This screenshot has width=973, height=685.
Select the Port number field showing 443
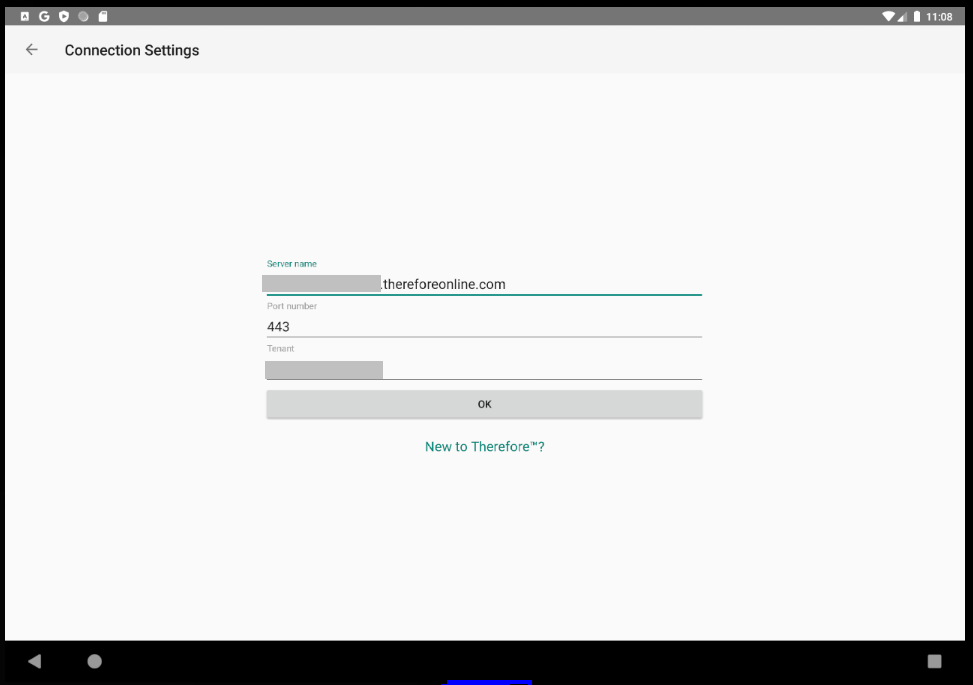click(x=484, y=326)
